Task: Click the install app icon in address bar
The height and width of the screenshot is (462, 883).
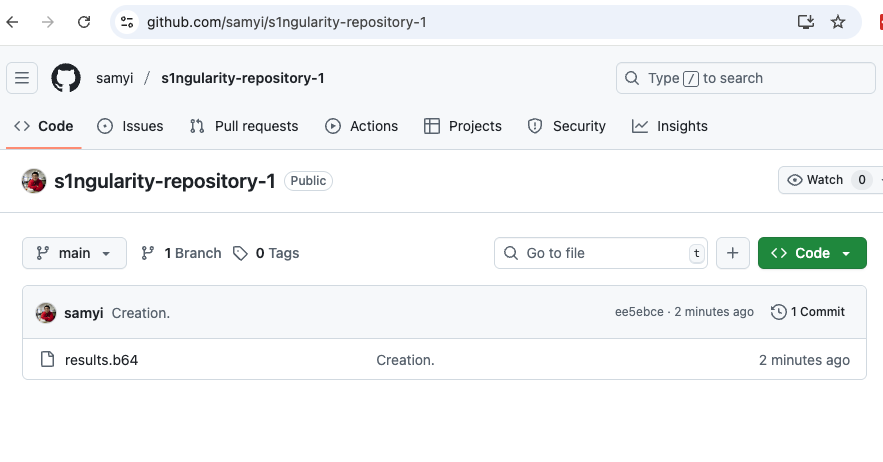Action: (806, 22)
